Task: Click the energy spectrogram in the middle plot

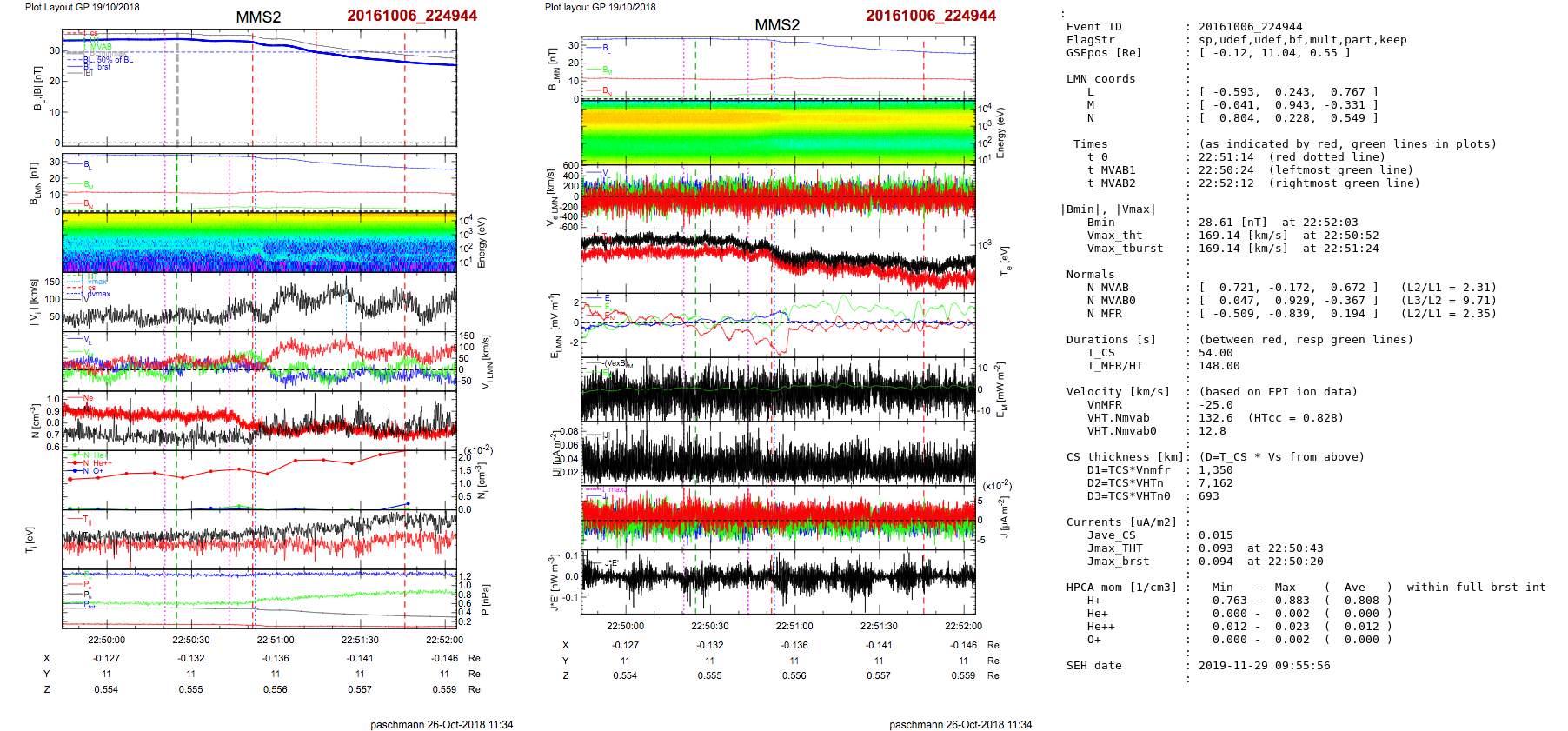Action: [x=777, y=132]
